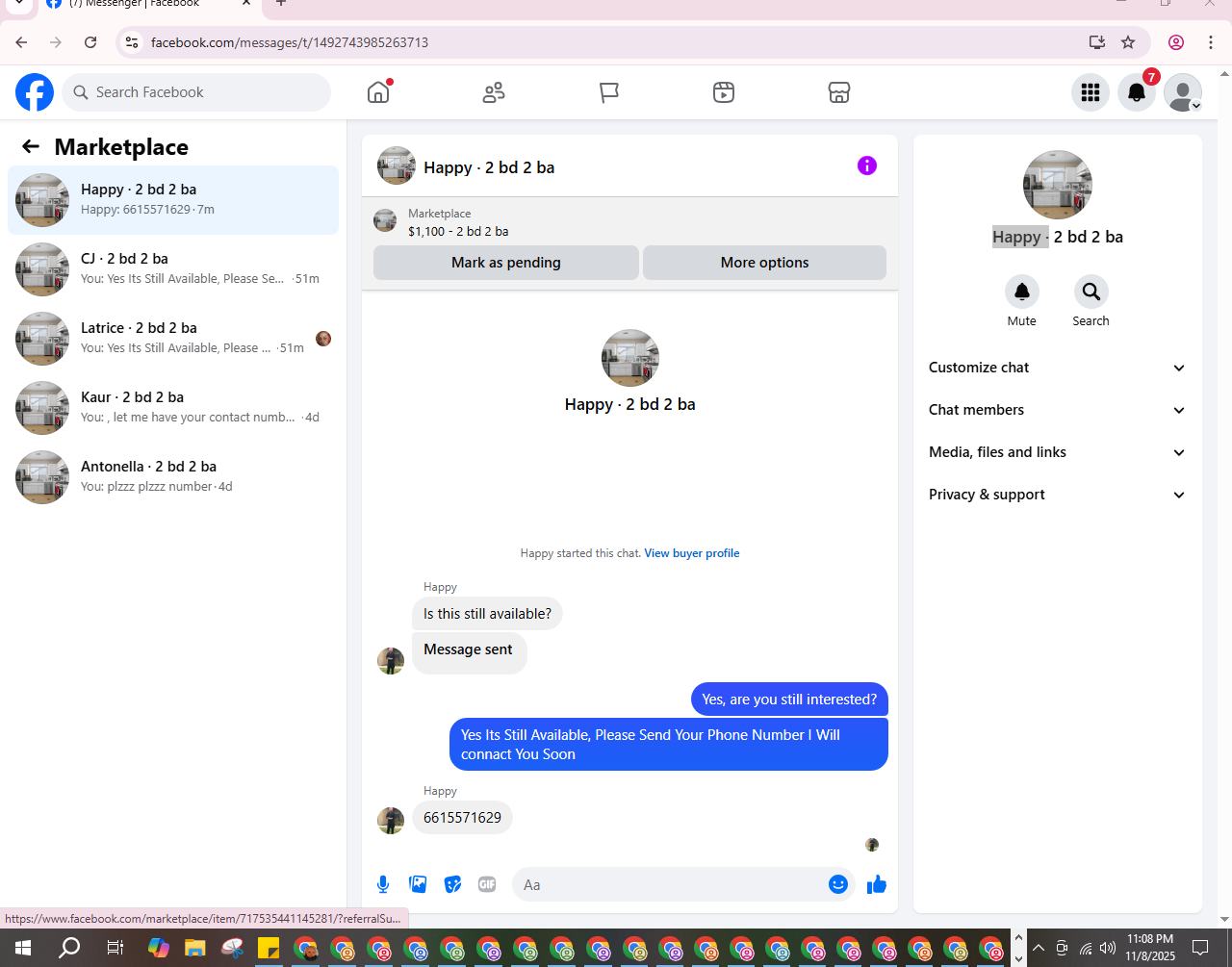Image resolution: width=1232 pixels, height=967 pixels.
Task: Toggle the purple conversation information icon
Action: pos(867,165)
